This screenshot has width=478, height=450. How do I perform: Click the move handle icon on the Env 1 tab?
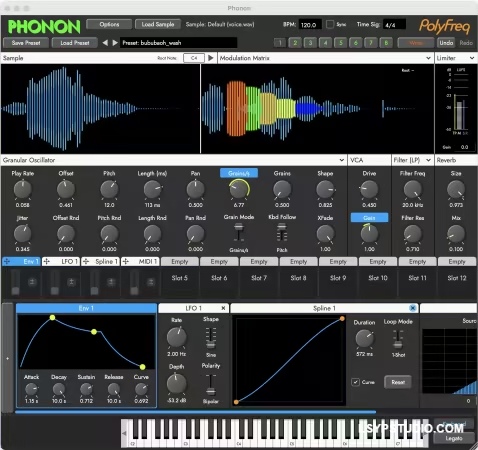[x=7, y=262]
